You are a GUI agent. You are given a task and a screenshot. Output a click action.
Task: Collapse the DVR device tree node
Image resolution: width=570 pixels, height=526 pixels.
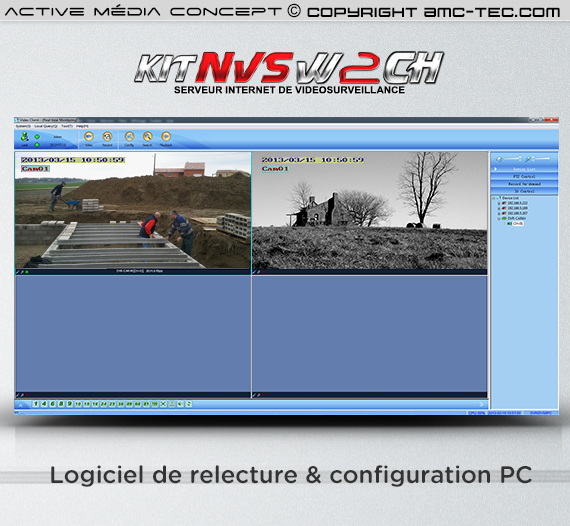[x=499, y=218]
